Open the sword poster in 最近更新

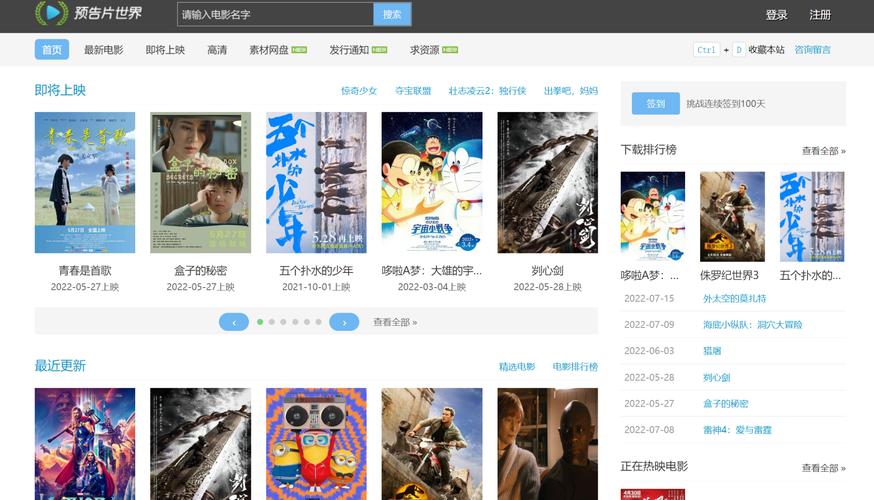(x=201, y=444)
